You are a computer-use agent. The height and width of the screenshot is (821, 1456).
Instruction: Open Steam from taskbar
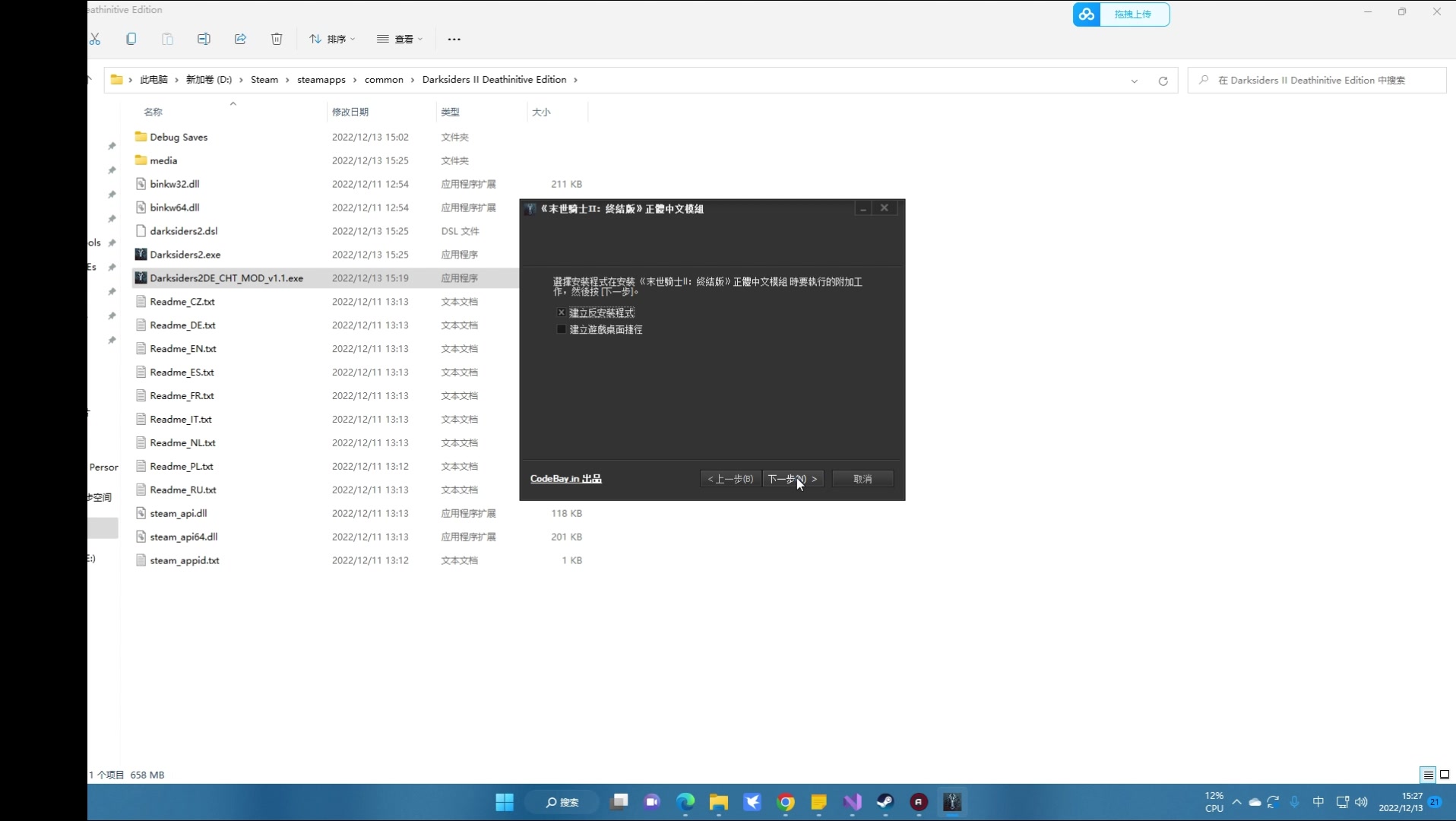885,802
